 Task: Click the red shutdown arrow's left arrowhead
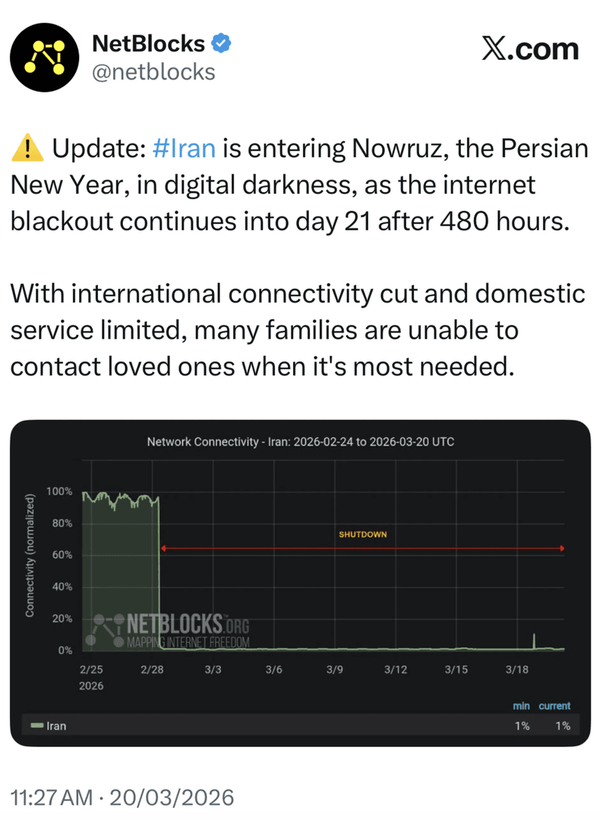click(164, 548)
